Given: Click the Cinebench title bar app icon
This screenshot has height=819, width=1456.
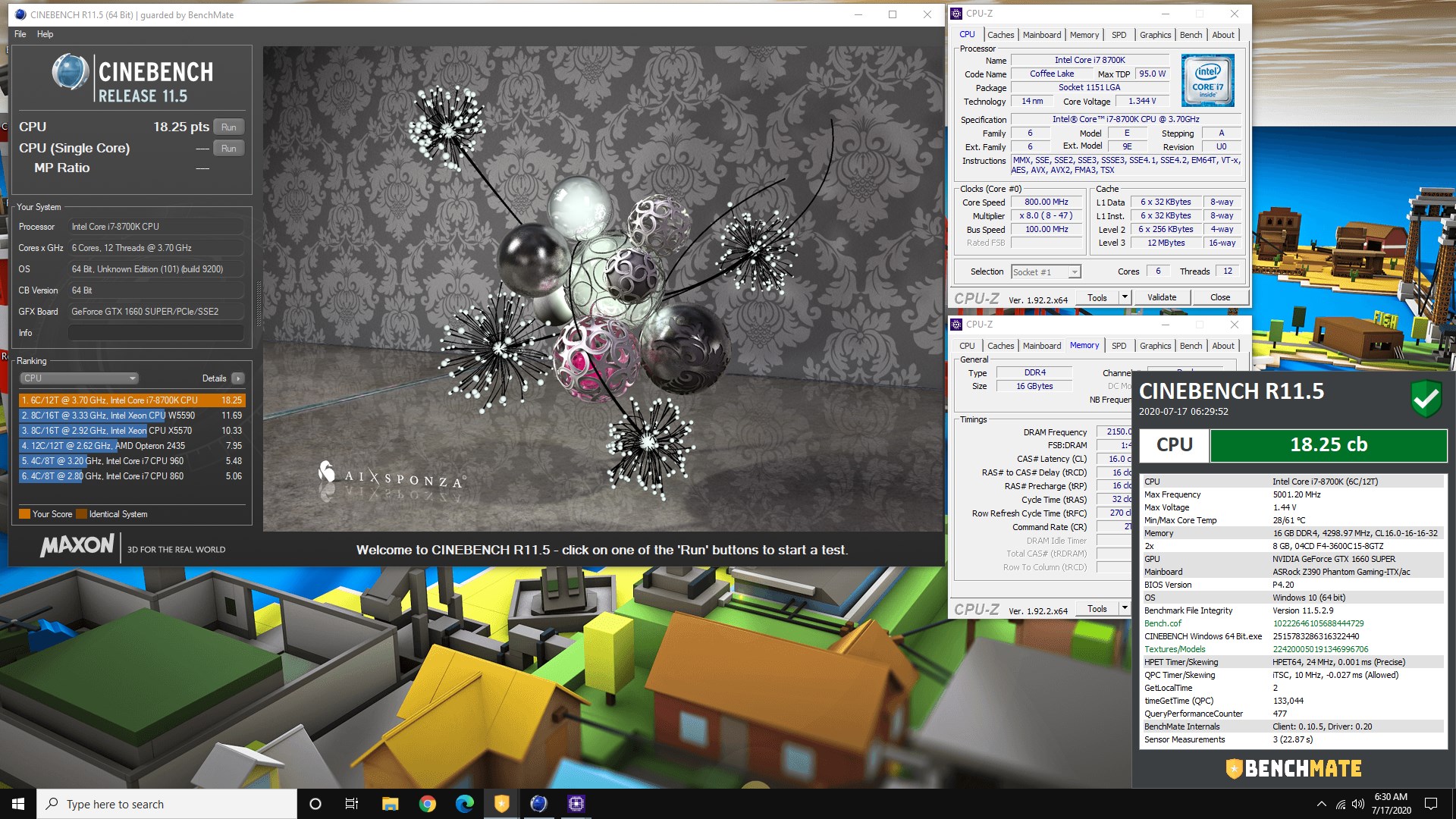Looking at the screenshot, I should [20, 14].
